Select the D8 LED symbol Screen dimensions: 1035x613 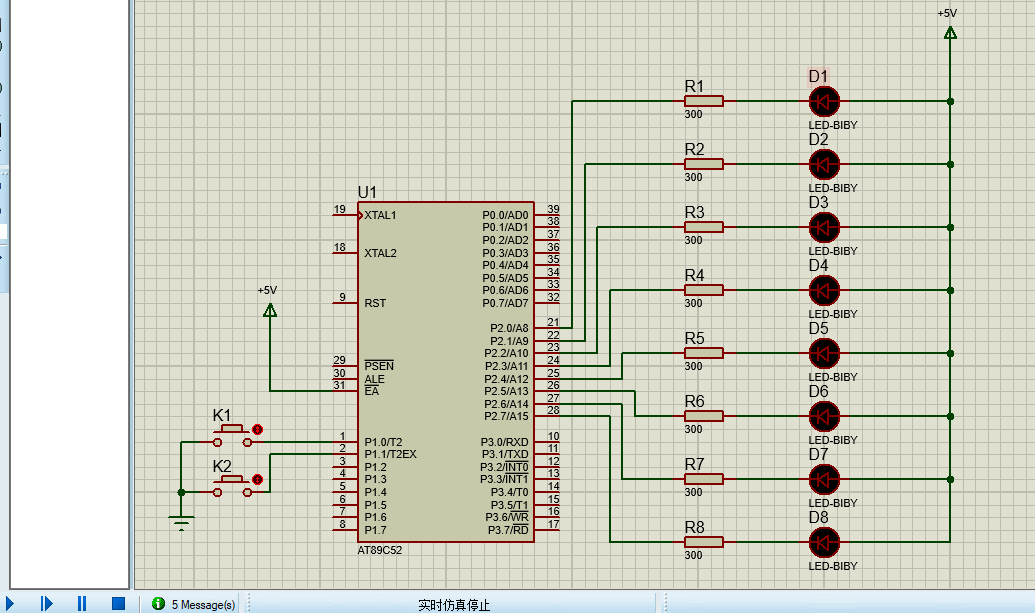(x=824, y=542)
